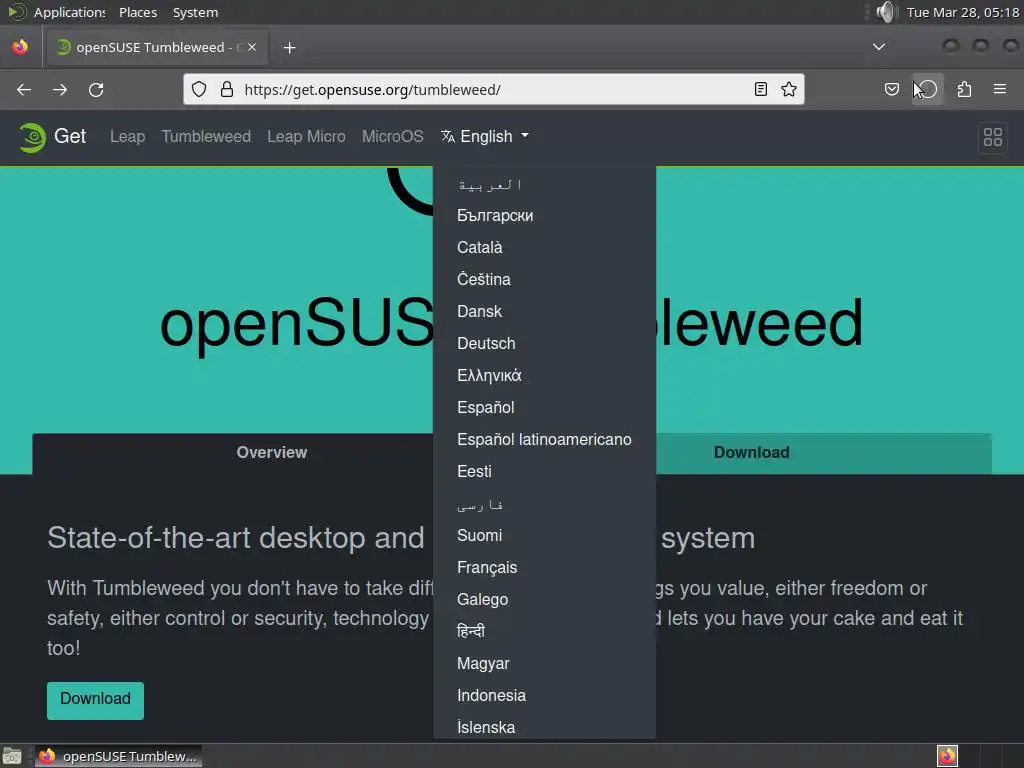Screen dimensions: 1024x768
Task: Save the page to Pocket with its icon
Action: [891, 89]
